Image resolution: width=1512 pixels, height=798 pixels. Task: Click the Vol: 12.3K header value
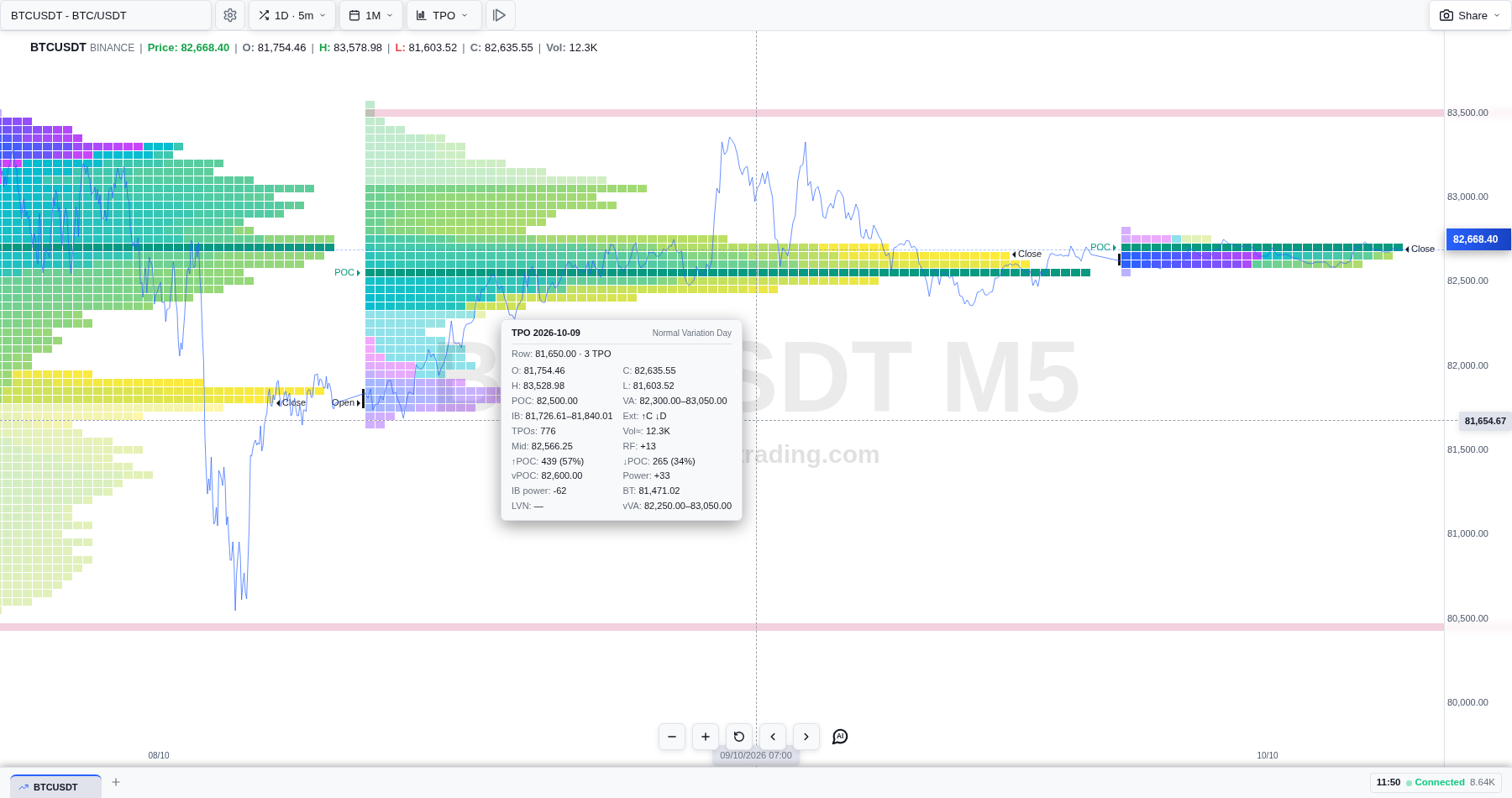point(571,48)
